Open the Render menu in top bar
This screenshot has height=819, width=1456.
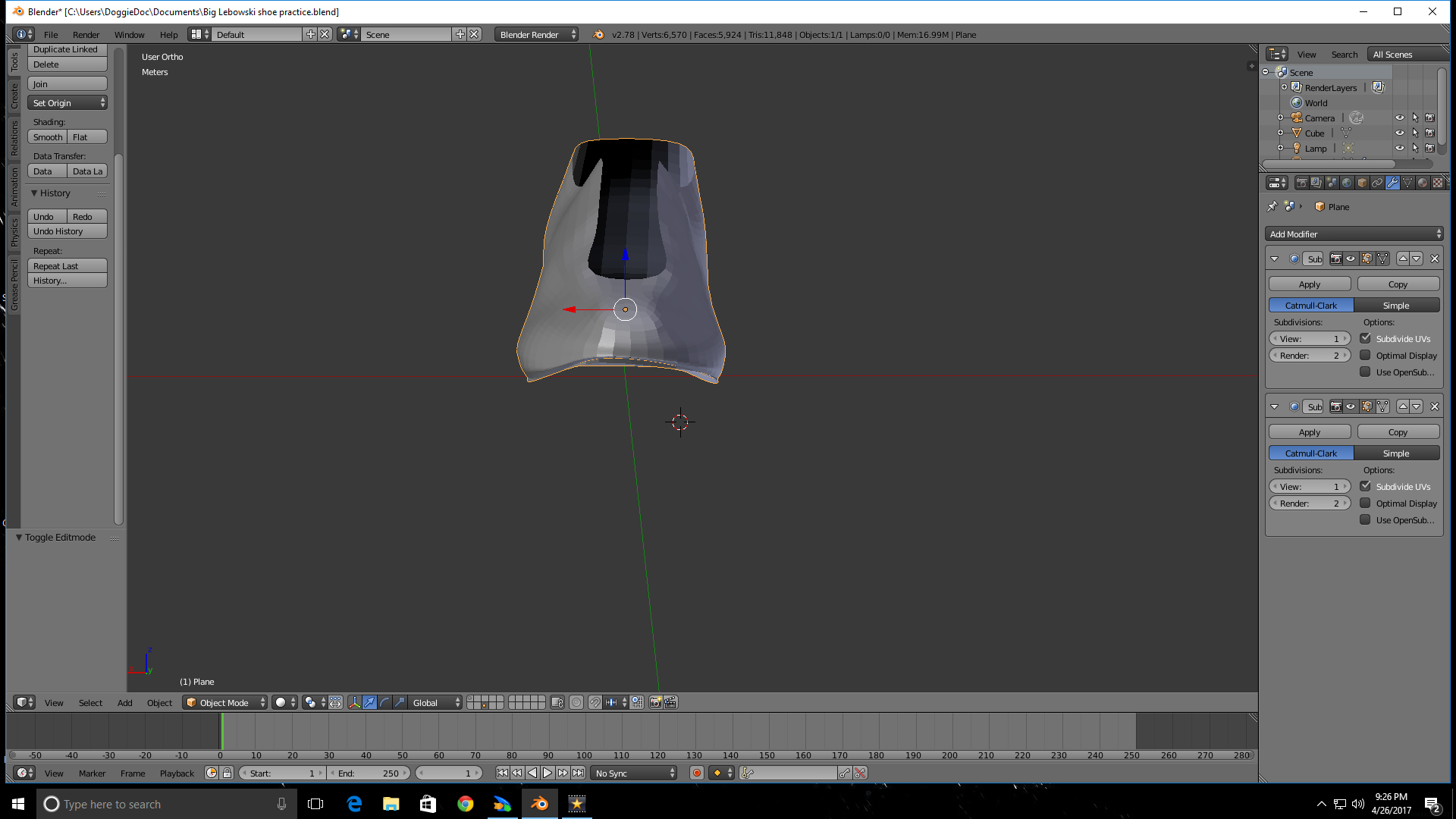click(86, 35)
